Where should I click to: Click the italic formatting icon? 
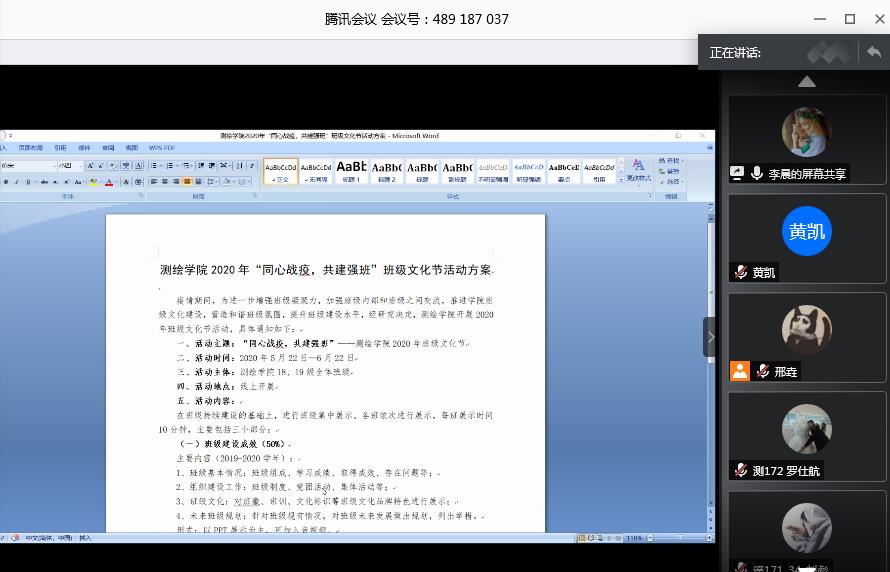click(16, 182)
